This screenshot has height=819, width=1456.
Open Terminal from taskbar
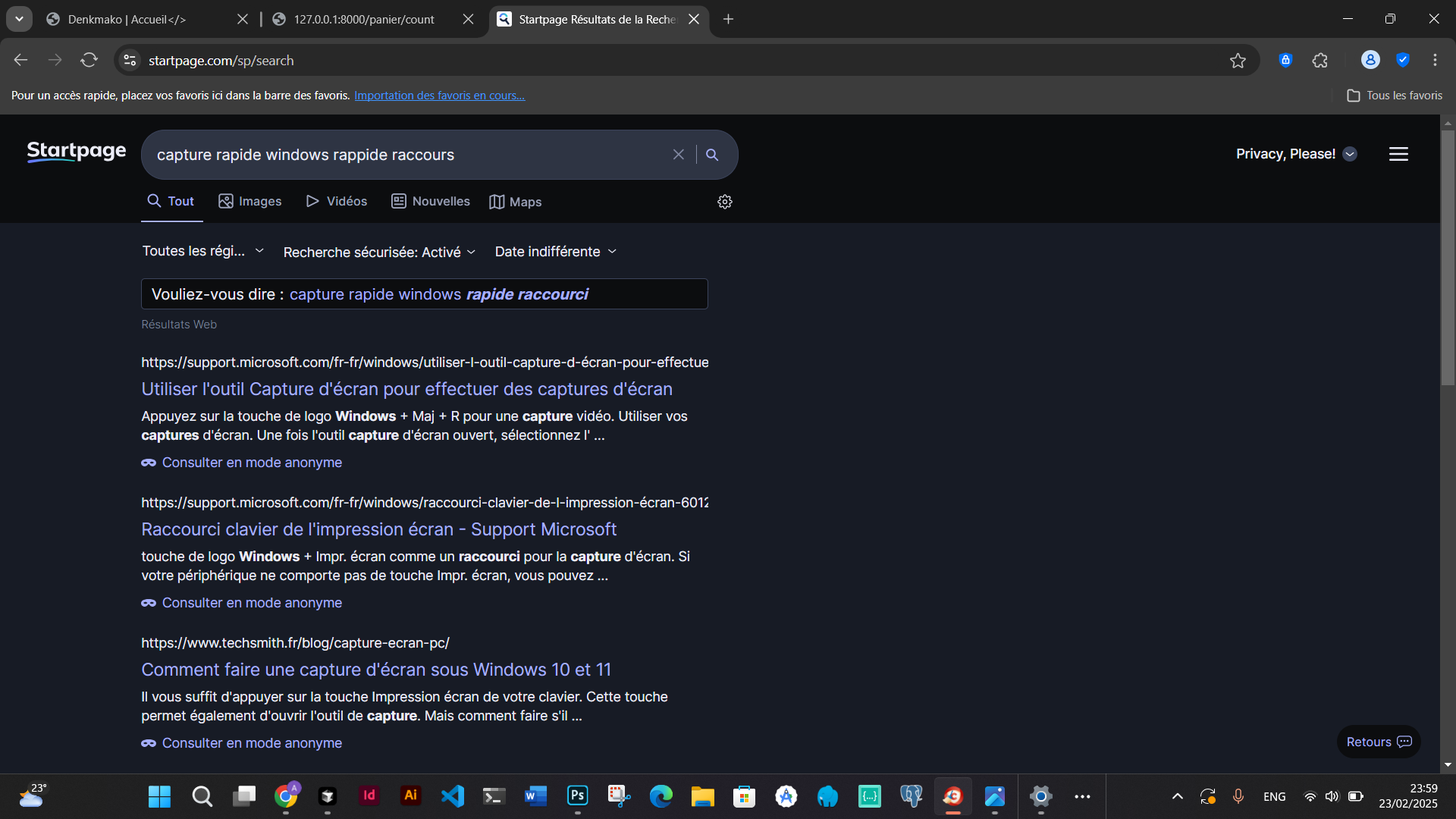click(x=494, y=796)
